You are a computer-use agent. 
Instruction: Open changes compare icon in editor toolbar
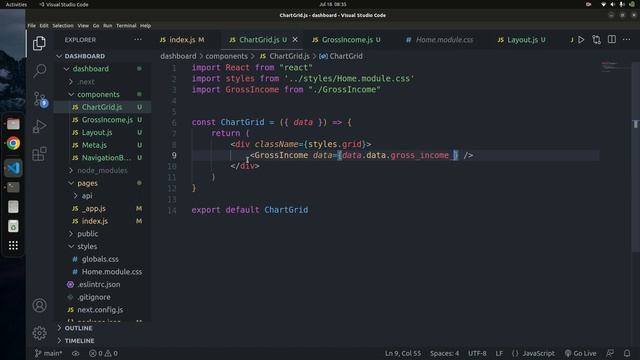tap(596, 40)
